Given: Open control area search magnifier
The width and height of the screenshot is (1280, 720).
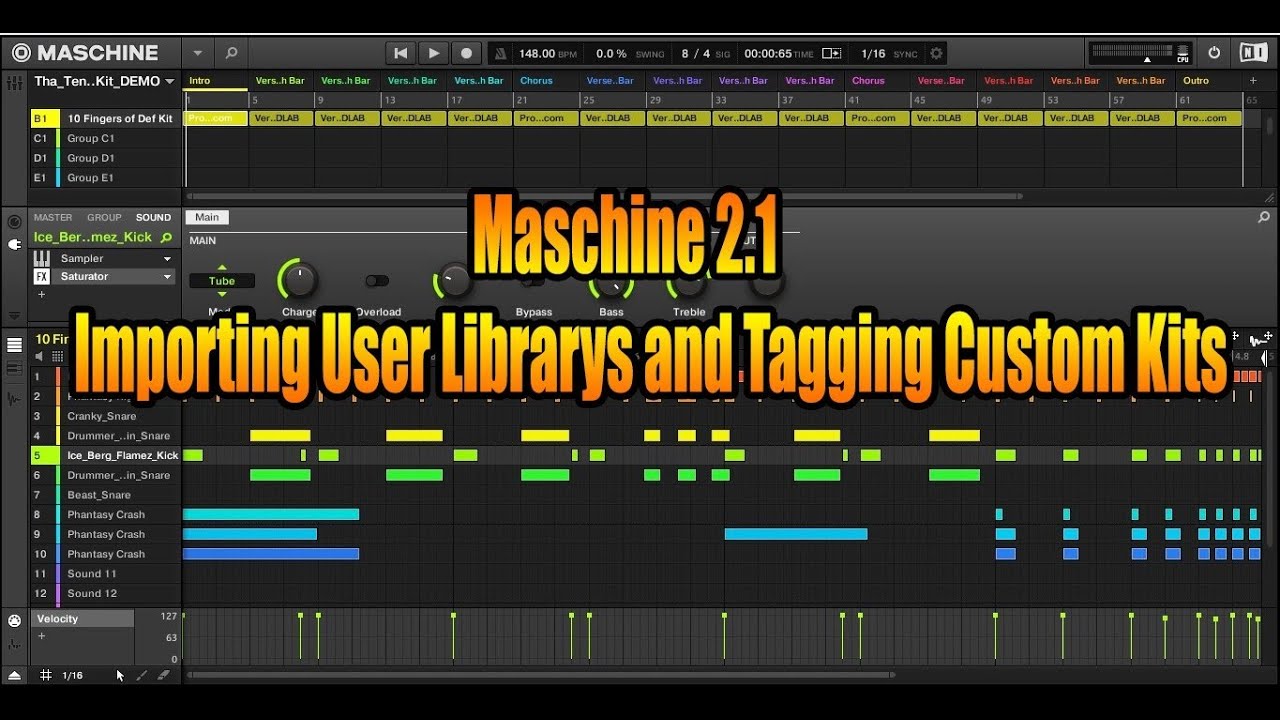Looking at the screenshot, I should [x=1263, y=217].
